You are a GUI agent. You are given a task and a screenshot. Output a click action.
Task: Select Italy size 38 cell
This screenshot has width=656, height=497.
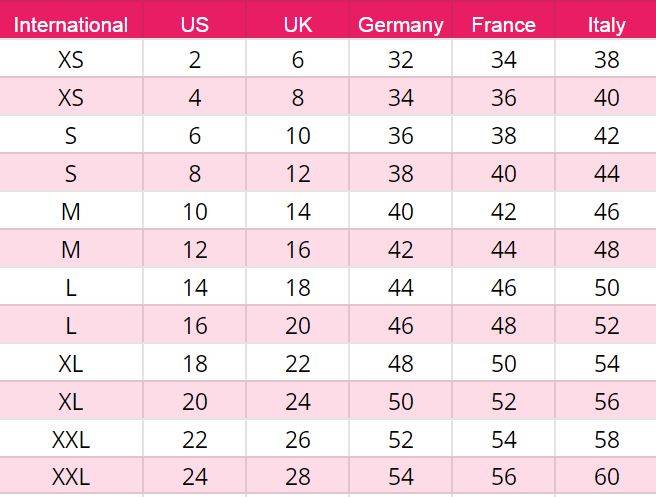(x=607, y=59)
